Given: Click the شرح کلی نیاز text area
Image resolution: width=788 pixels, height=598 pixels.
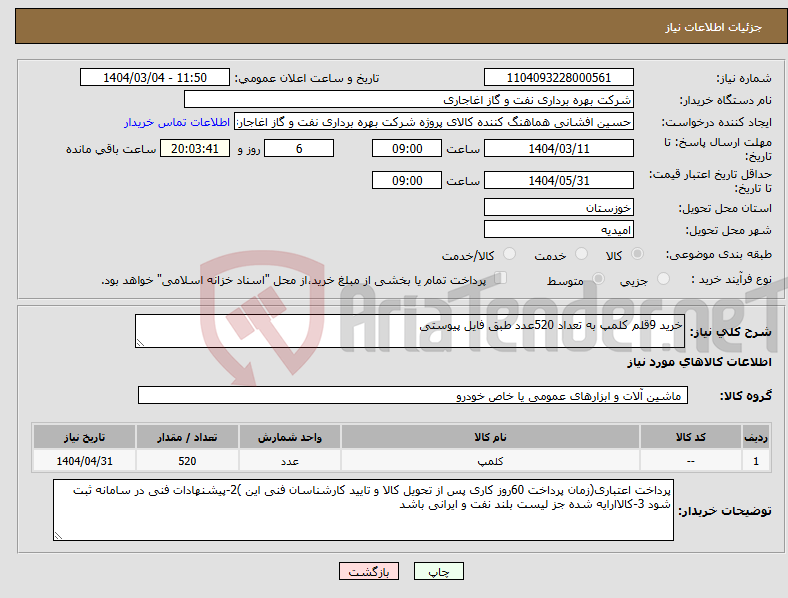Looking at the screenshot, I should pos(410,331).
